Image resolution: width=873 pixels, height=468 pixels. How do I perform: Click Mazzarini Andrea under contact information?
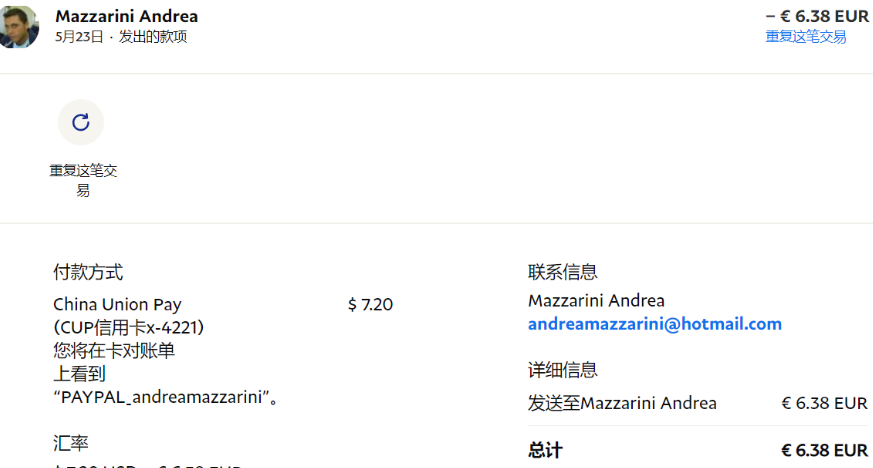click(x=596, y=300)
